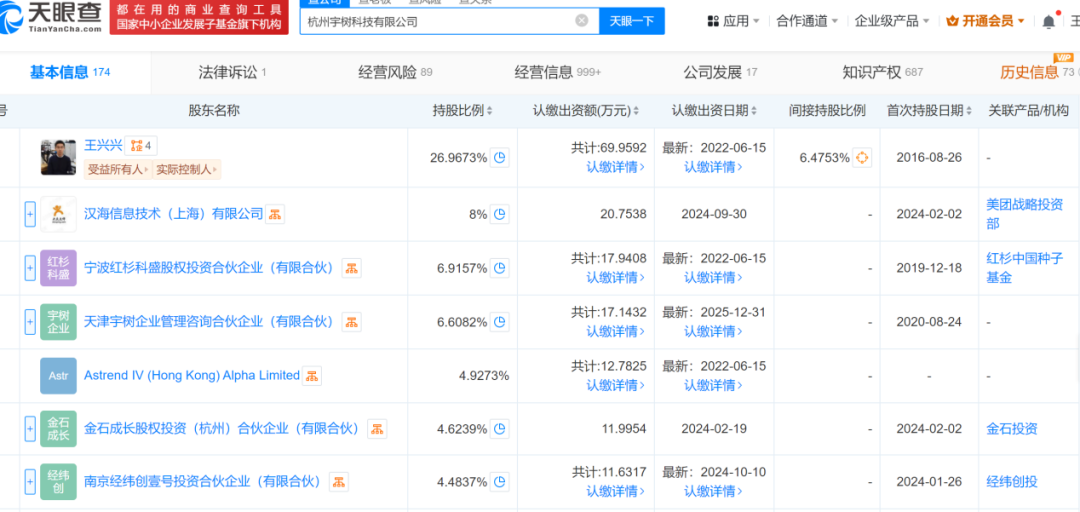
Task: Open 汉海信息技术（上海）有限公司 link
Action: point(174,214)
